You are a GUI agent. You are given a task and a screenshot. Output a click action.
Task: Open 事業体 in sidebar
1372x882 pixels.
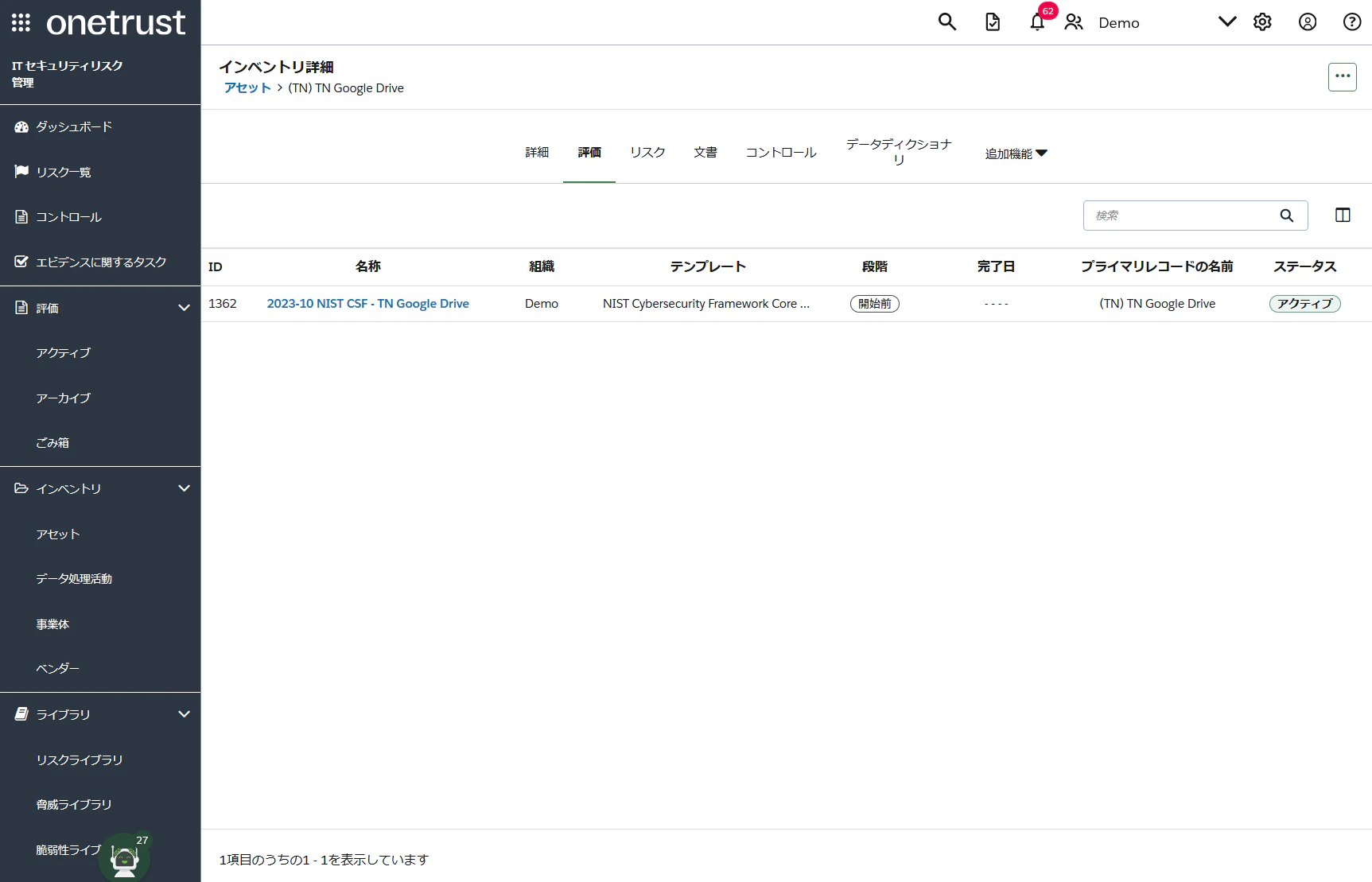point(52,624)
